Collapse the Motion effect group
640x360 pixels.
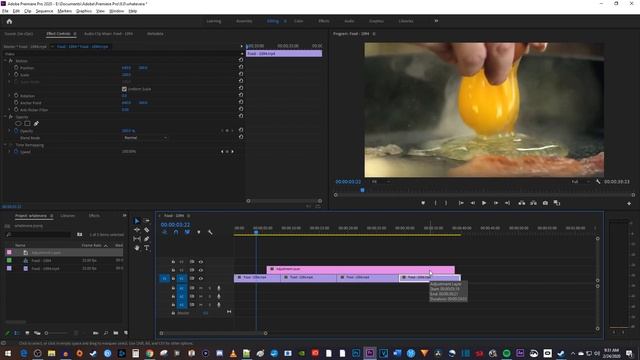5,60
